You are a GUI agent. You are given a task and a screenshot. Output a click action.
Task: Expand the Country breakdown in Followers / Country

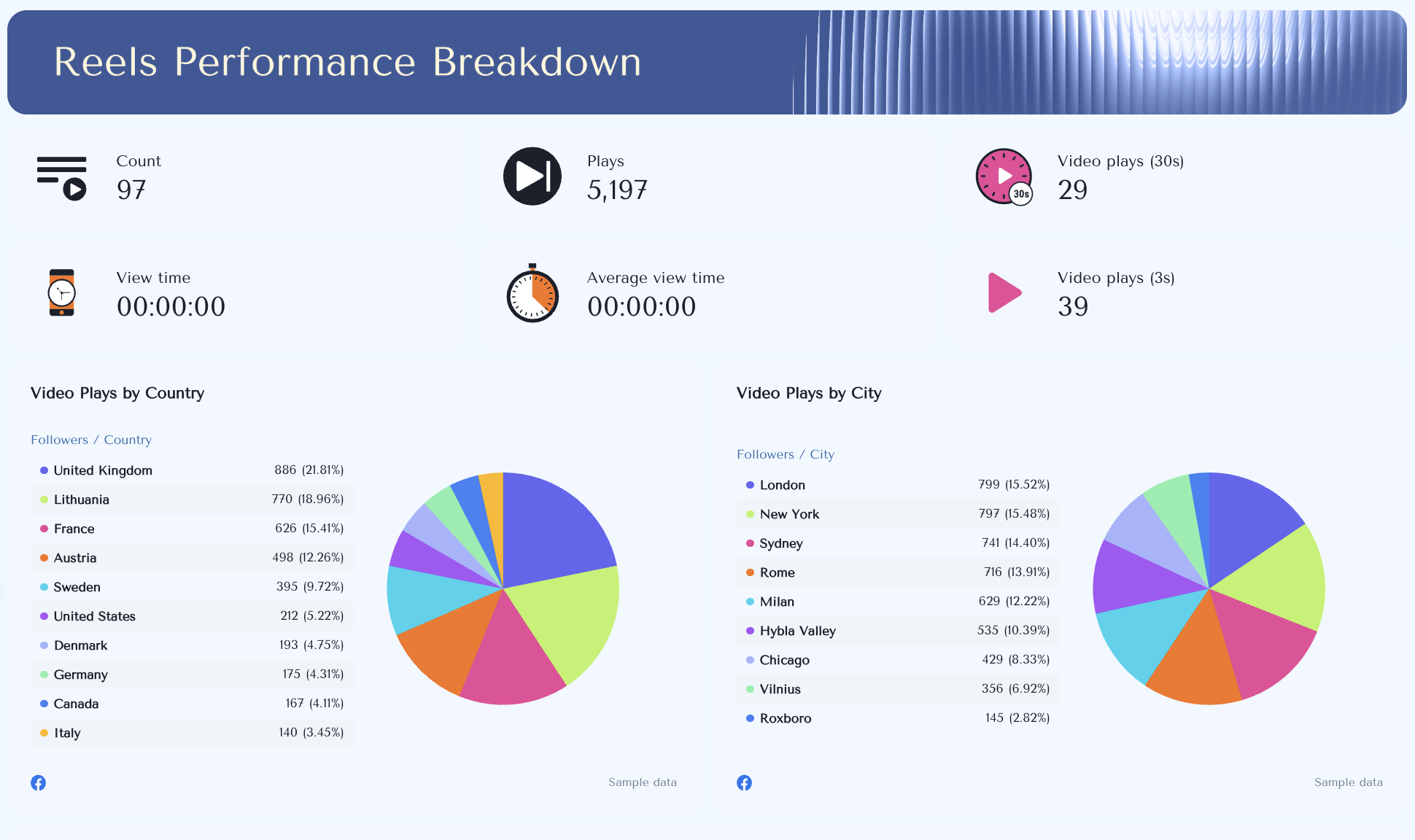click(128, 440)
